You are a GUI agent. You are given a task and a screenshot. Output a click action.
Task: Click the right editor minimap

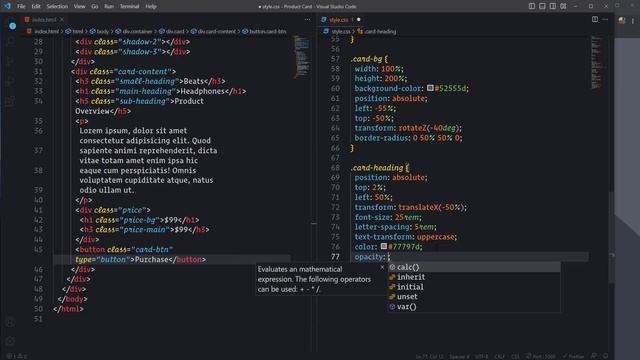pos(597,62)
